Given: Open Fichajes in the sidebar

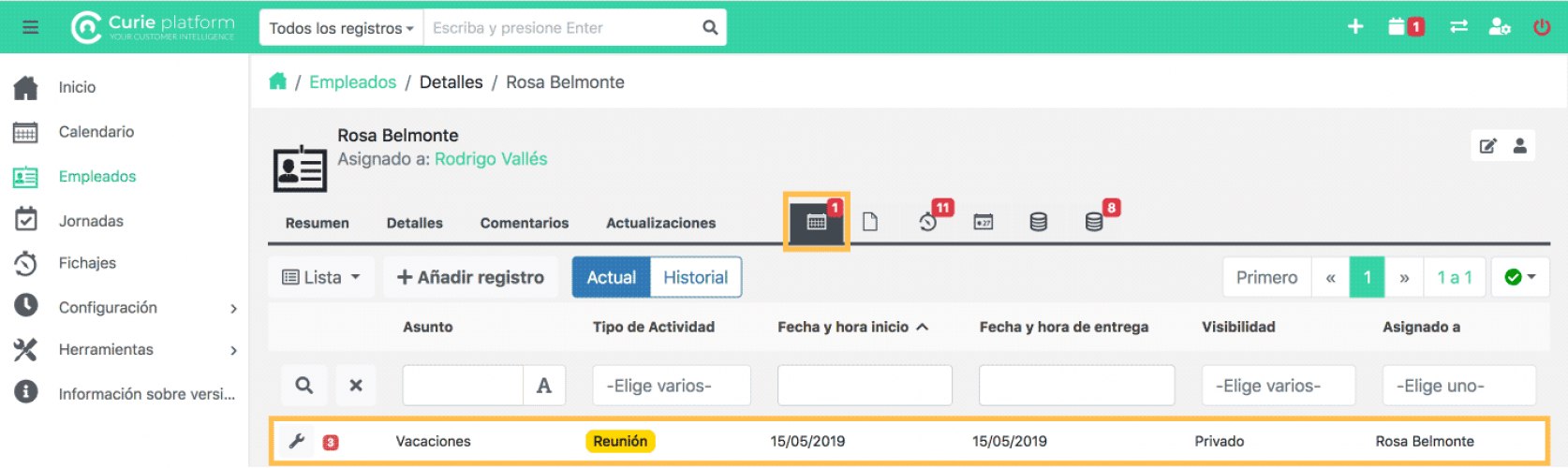Looking at the screenshot, I should 87,263.
